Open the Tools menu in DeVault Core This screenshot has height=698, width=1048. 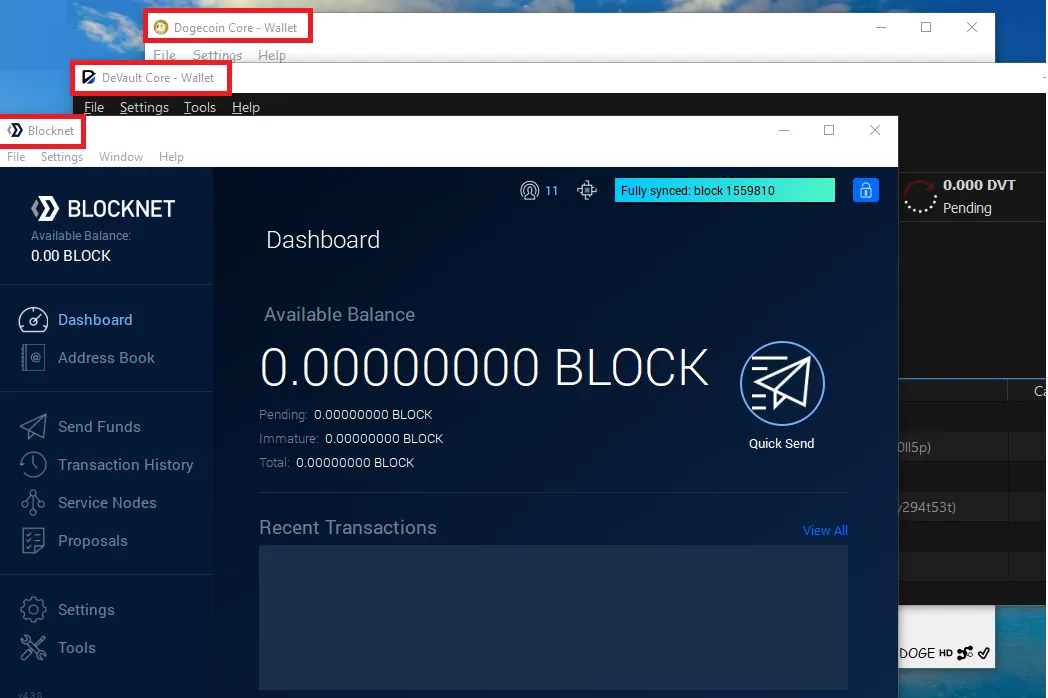[200, 107]
